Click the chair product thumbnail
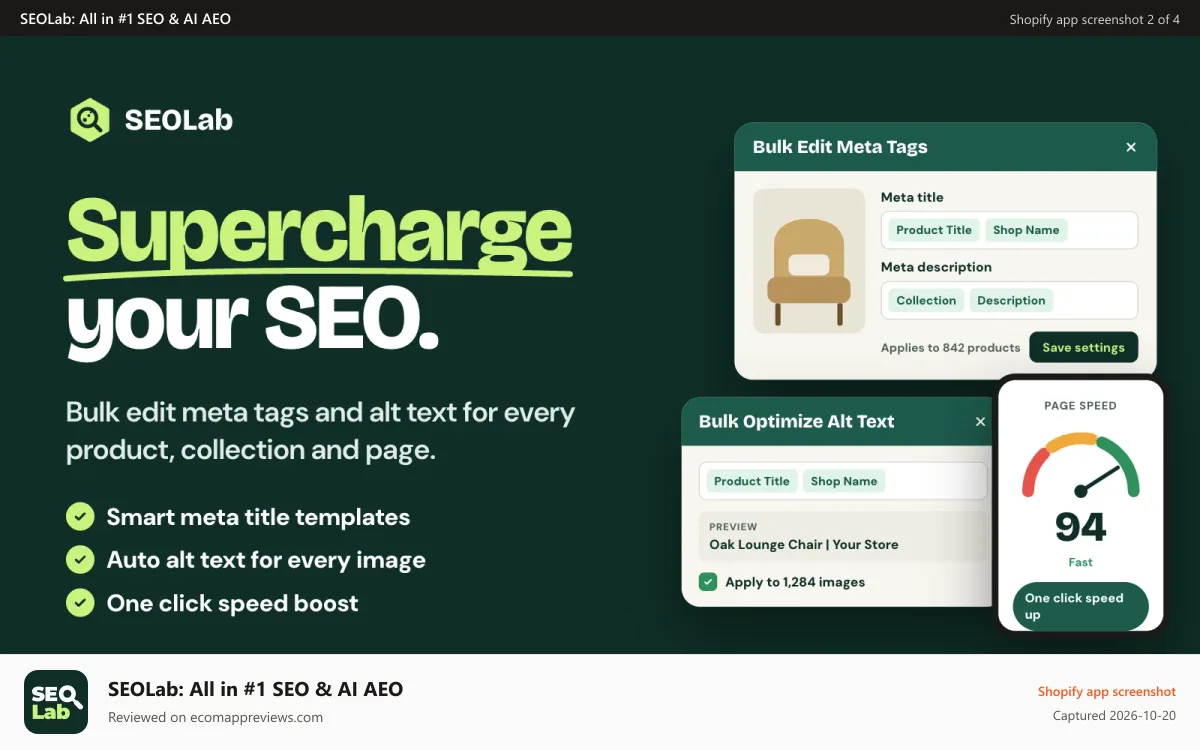The image size is (1200, 750). (x=809, y=261)
